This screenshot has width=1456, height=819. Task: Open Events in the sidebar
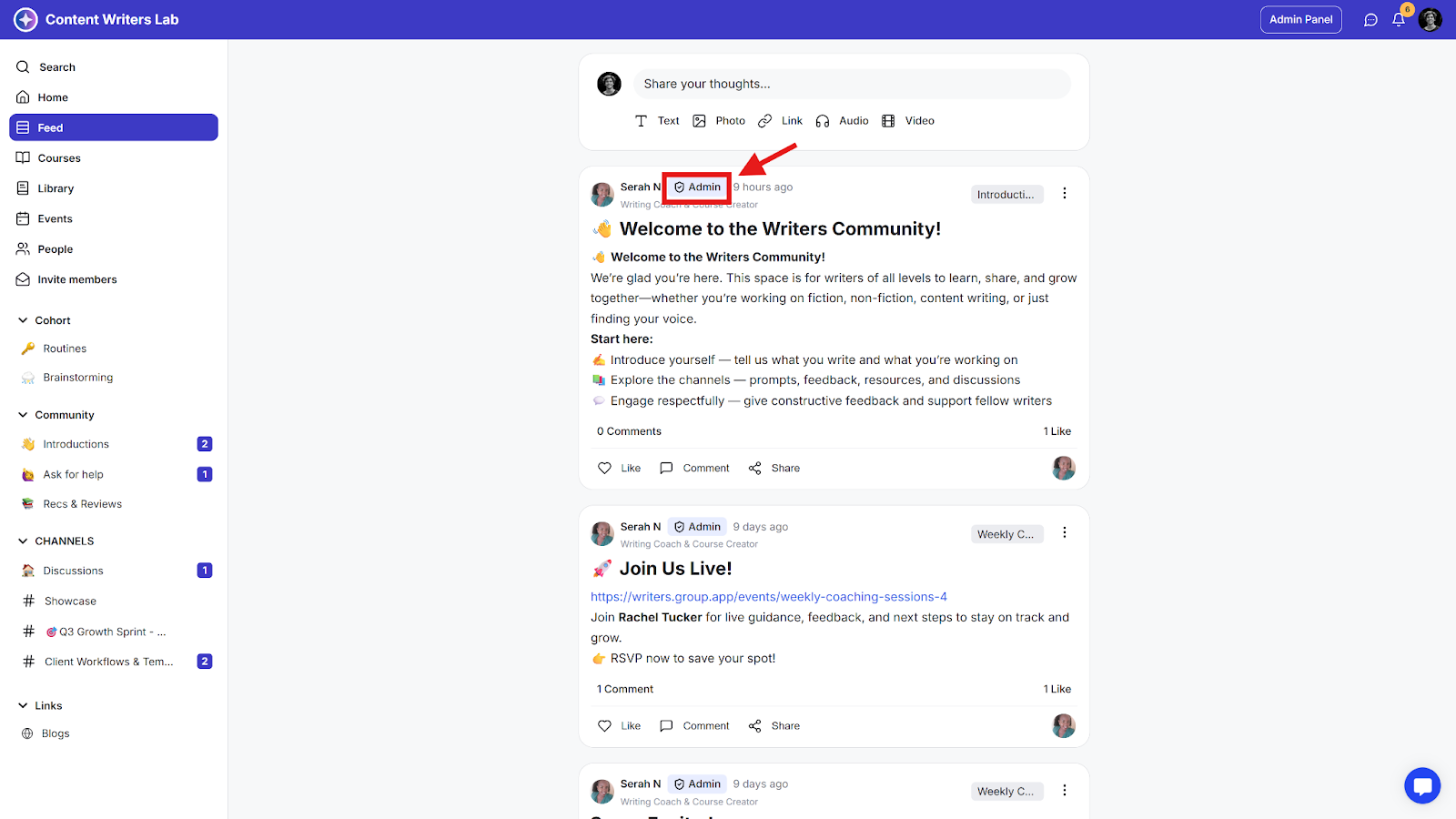(x=114, y=218)
